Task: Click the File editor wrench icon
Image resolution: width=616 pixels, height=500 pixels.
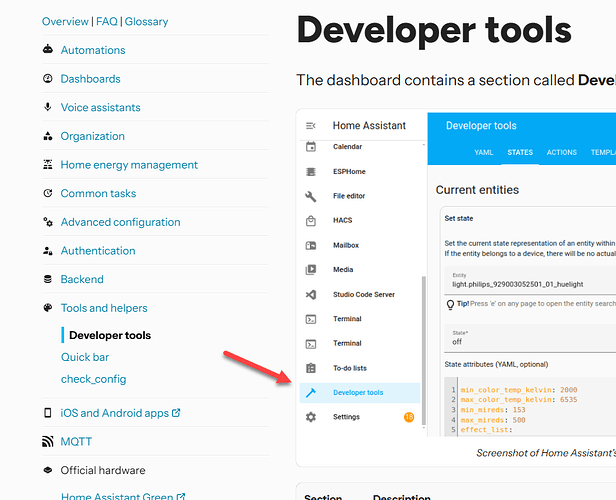Action: 311,196
